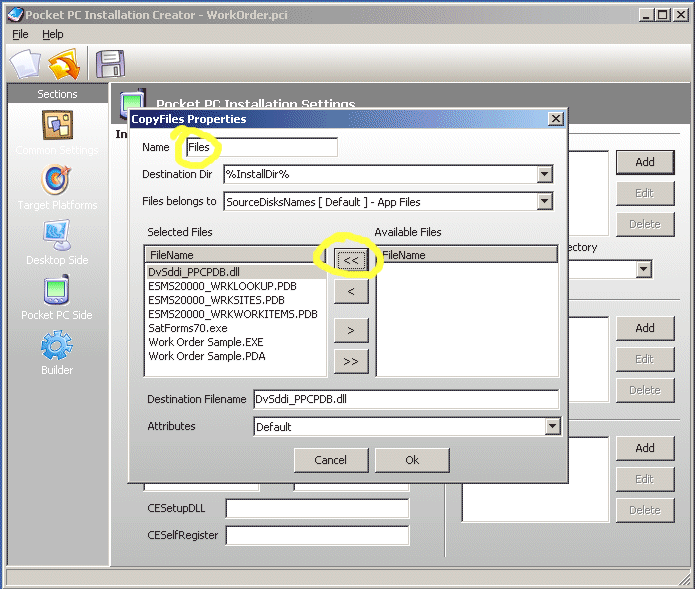Image resolution: width=695 pixels, height=589 pixels.
Task: Click the topmost Add button
Action: pyautogui.click(x=645, y=162)
